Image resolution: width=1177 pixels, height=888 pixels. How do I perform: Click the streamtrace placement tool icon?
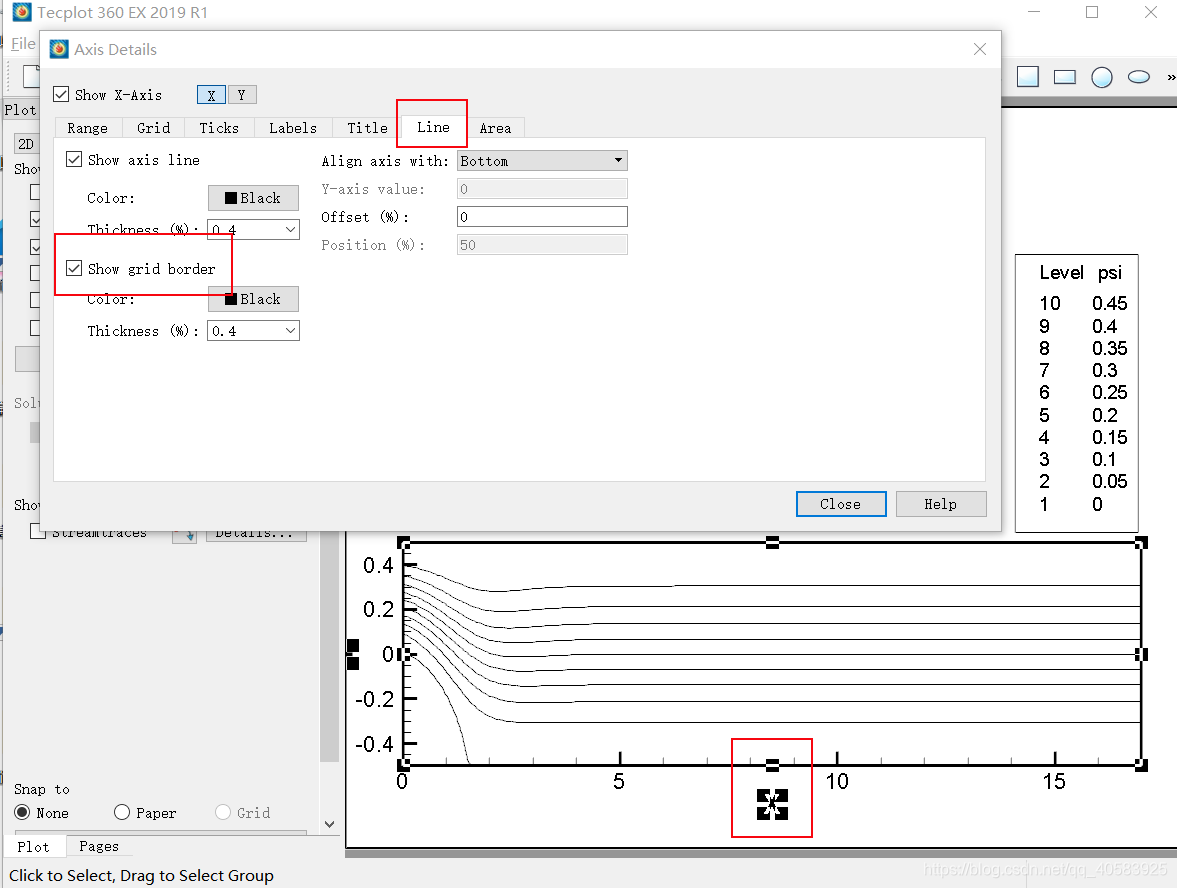pos(184,534)
